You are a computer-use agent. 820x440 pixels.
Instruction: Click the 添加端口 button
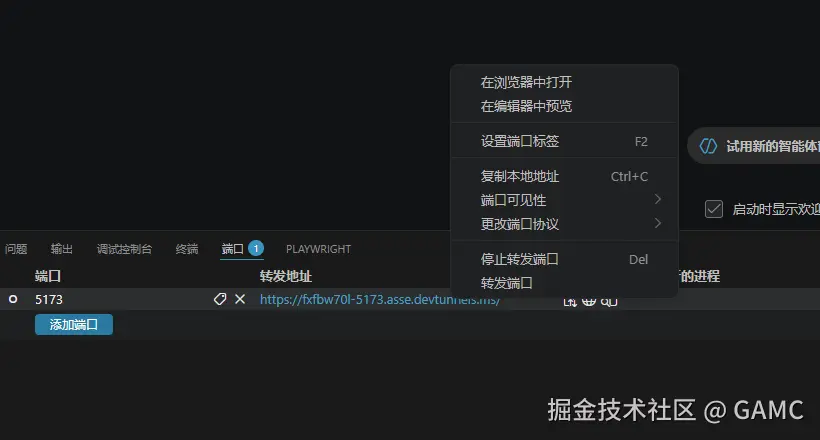click(x=74, y=324)
